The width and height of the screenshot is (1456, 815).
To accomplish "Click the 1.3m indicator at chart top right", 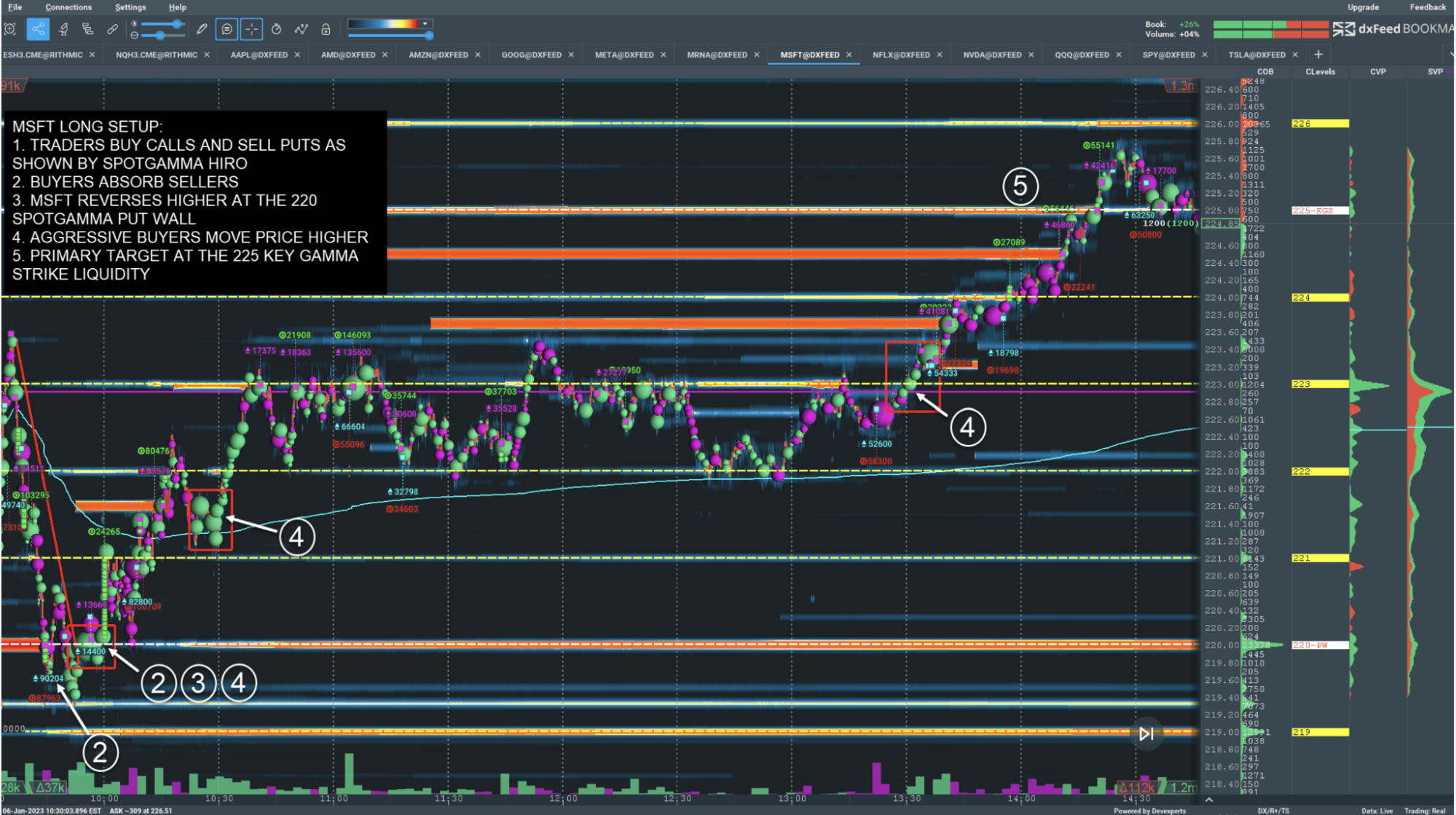I will point(1182,86).
